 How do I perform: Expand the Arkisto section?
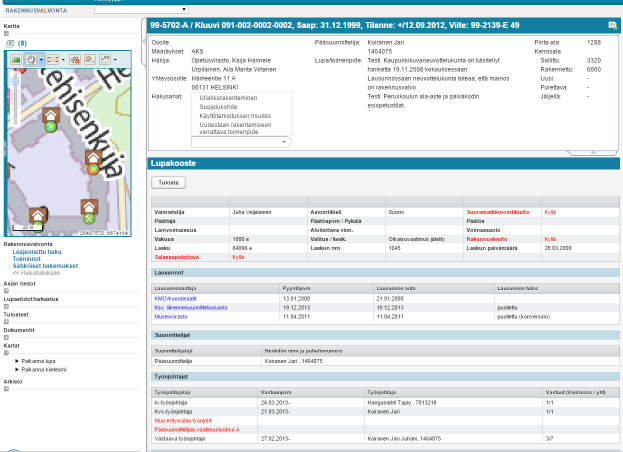click(x=6, y=389)
